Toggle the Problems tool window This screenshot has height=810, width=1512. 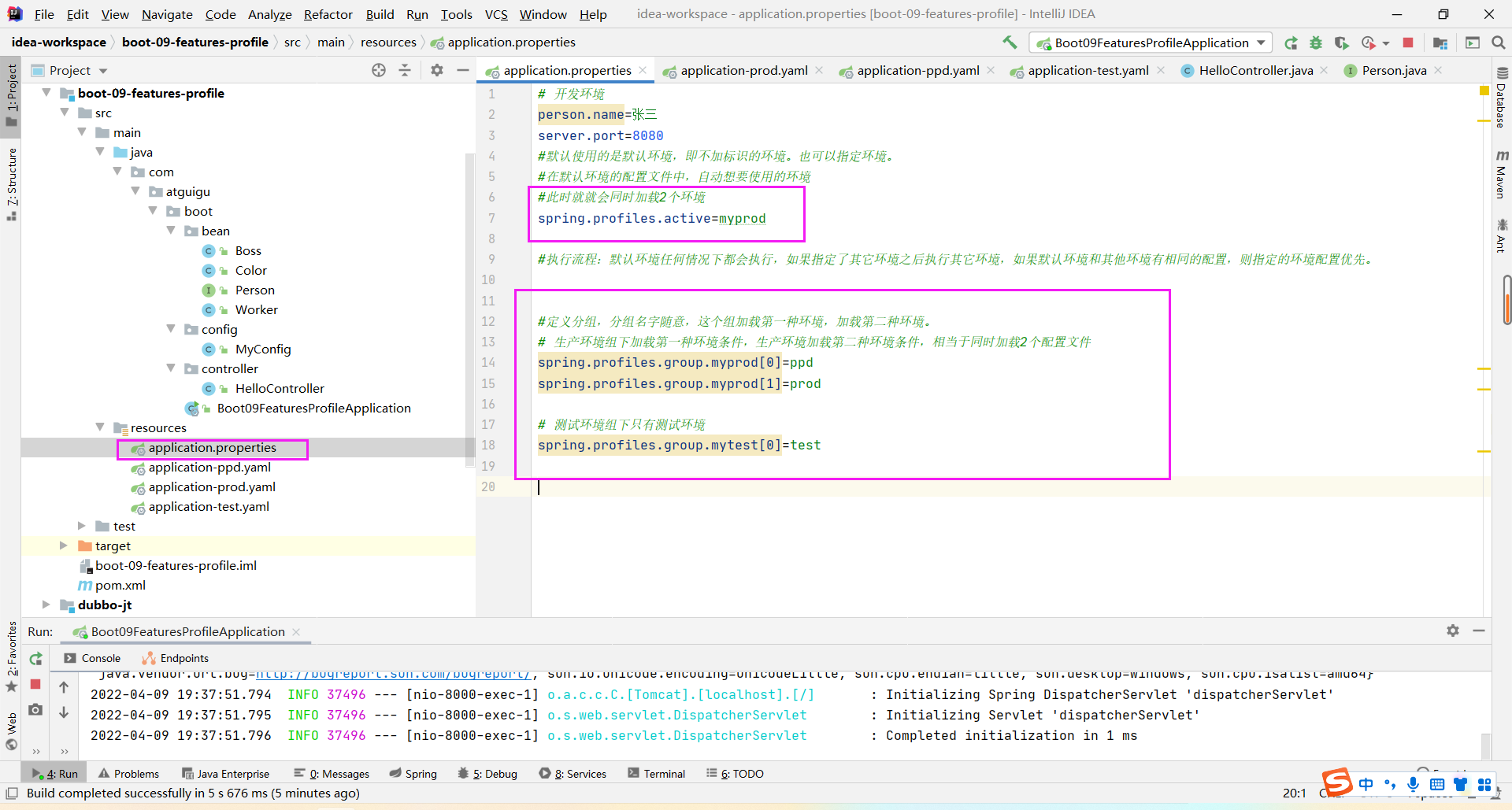click(128, 774)
